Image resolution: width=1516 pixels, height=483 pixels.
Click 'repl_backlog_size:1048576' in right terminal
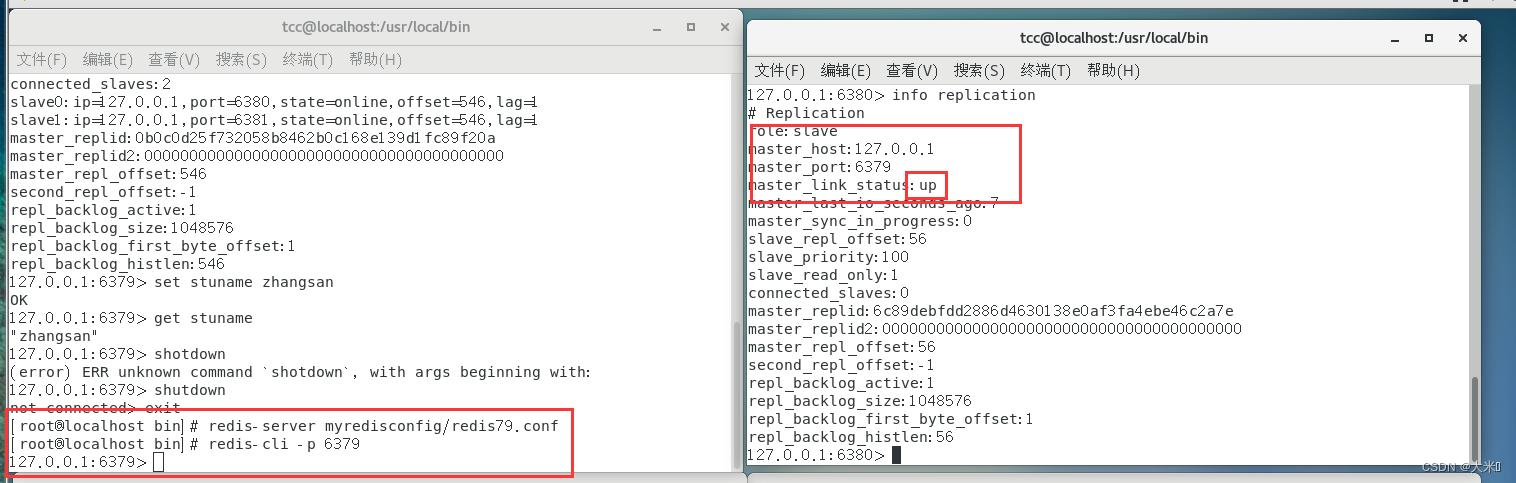[x=859, y=401]
